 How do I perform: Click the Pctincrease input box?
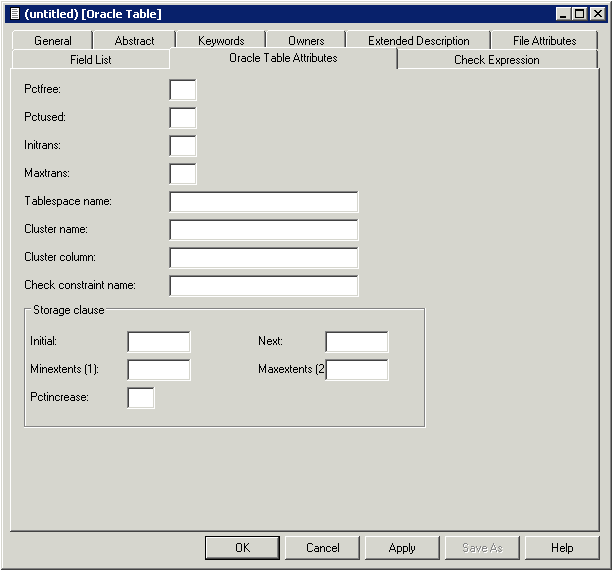point(141,398)
